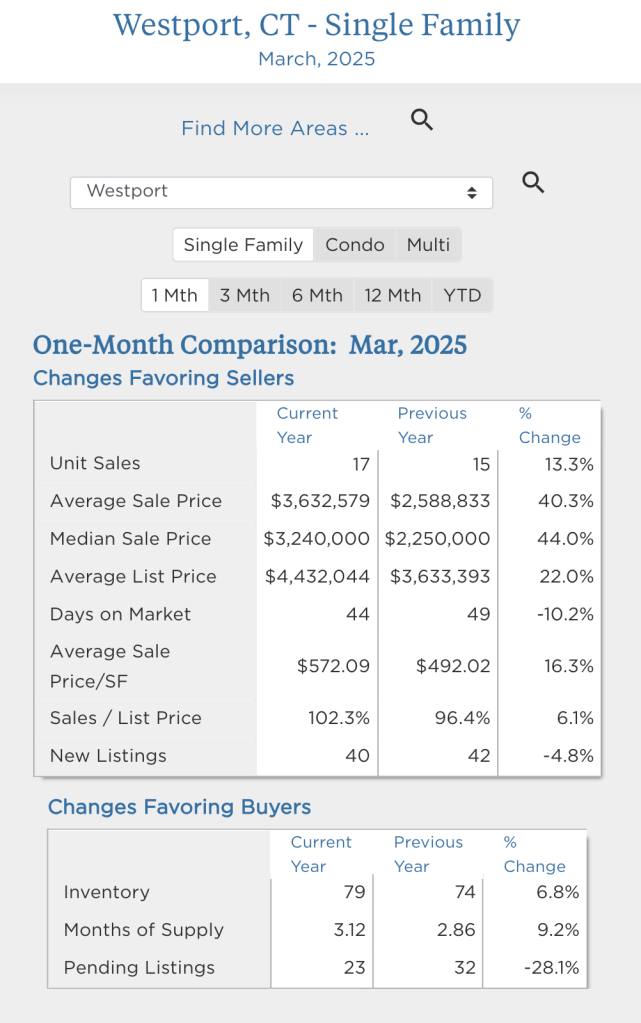
Task: Click the Median Sale Price row label
Action: click(x=130, y=539)
